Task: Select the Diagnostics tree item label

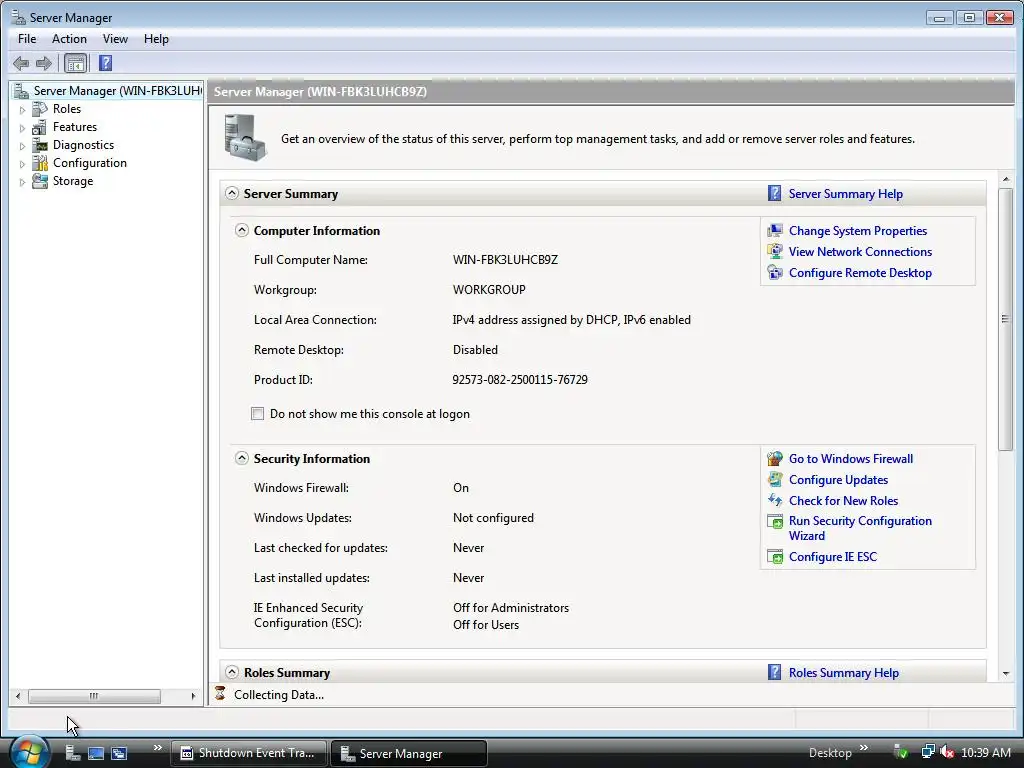Action: (x=83, y=145)
